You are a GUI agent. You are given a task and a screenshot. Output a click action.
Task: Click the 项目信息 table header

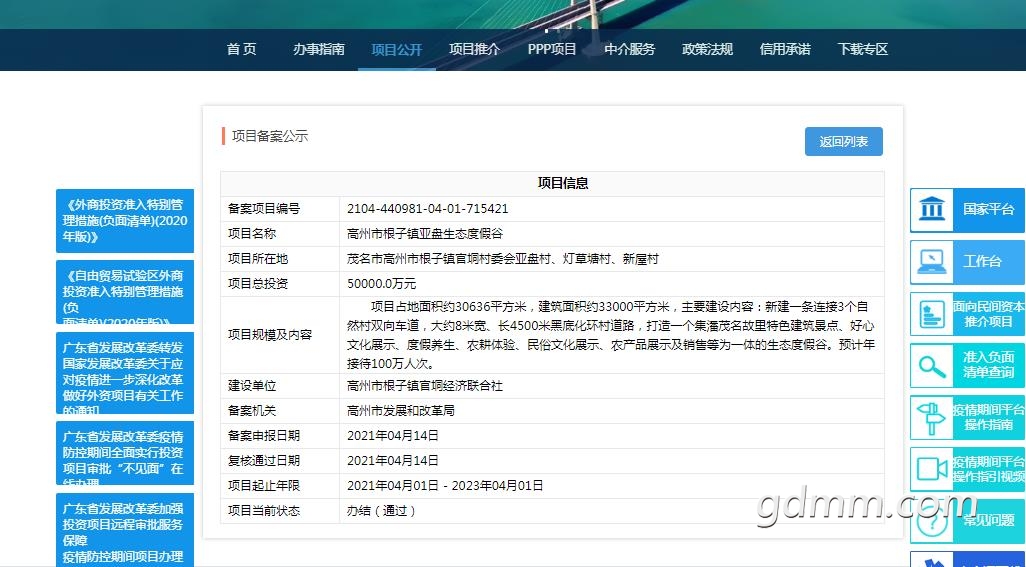click(563, 183)
